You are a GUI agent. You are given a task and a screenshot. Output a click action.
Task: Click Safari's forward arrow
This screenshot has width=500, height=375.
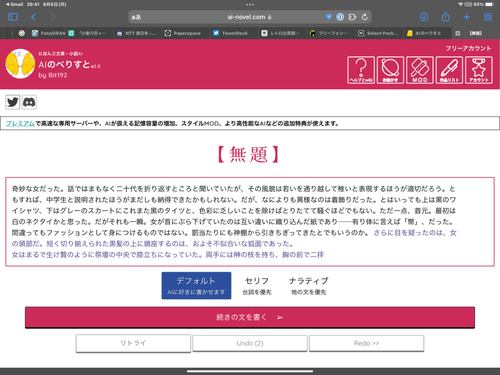click(x=53, y=17)
